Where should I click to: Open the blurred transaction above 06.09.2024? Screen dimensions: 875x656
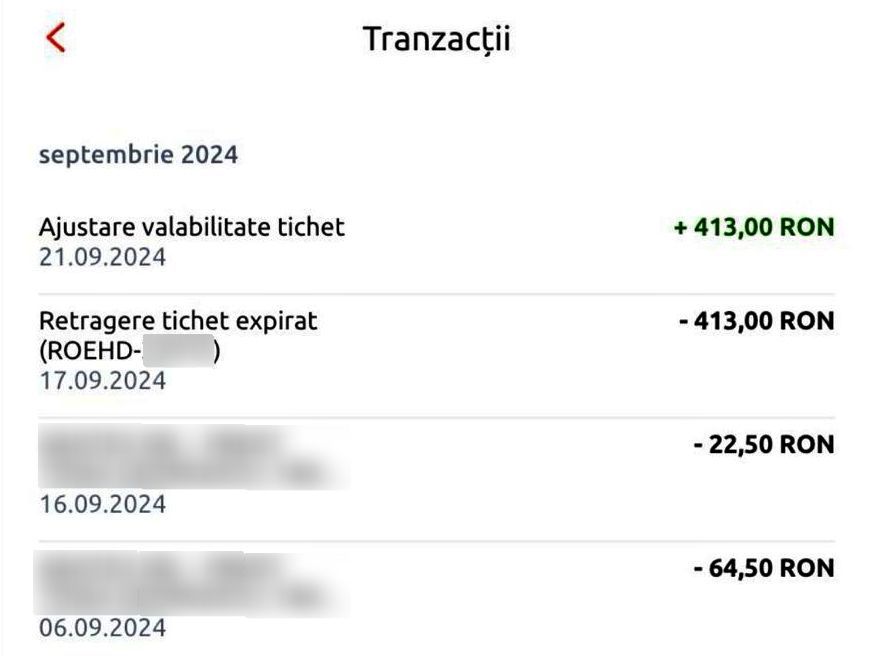(x=190, y=581)
